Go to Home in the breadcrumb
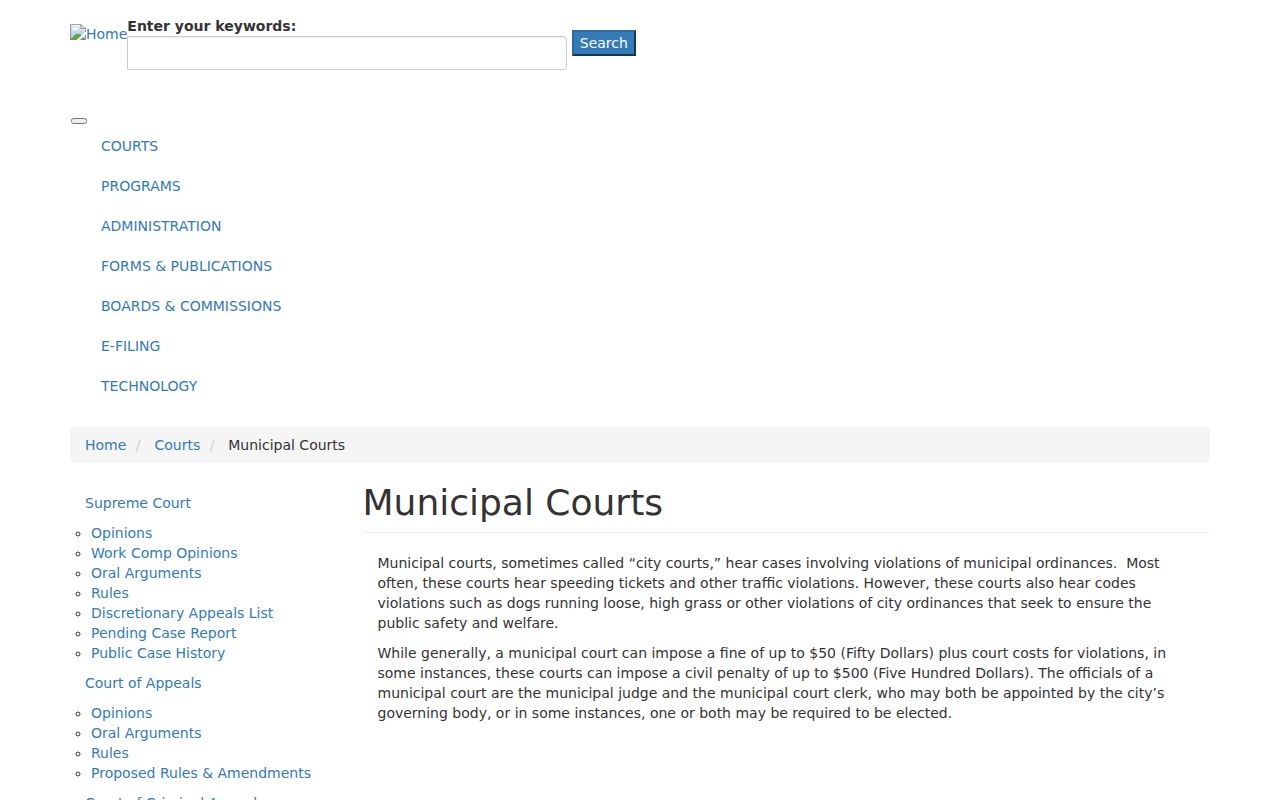1280x800 pixels. click(x=105, y=445)
